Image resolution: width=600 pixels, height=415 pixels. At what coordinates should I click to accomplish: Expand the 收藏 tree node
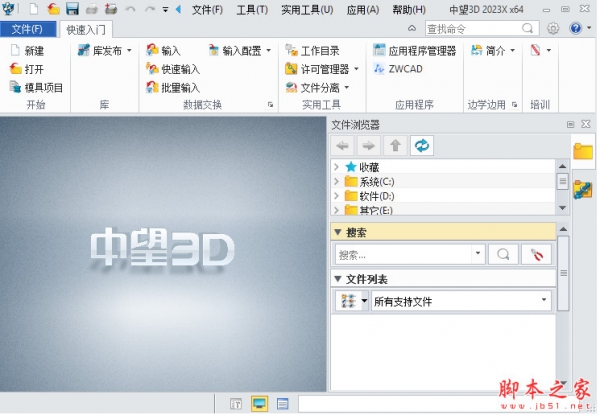[336, 167]
